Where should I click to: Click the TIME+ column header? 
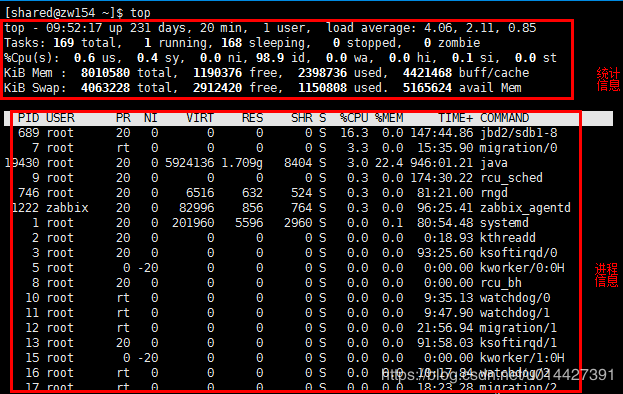[x=456, y=118]
